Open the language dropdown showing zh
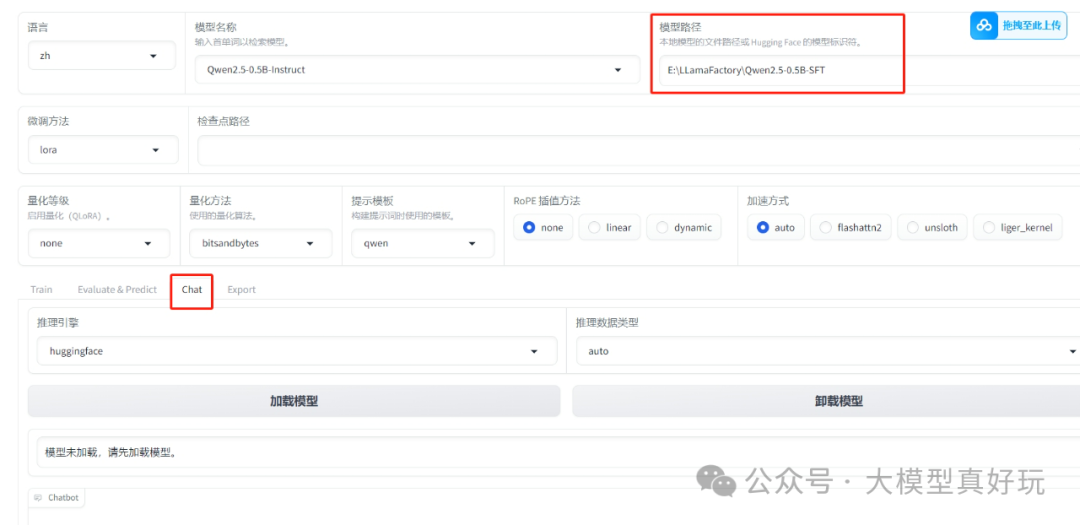The width and height of the screenshot is (1080, 525). (x=101, y=56)
